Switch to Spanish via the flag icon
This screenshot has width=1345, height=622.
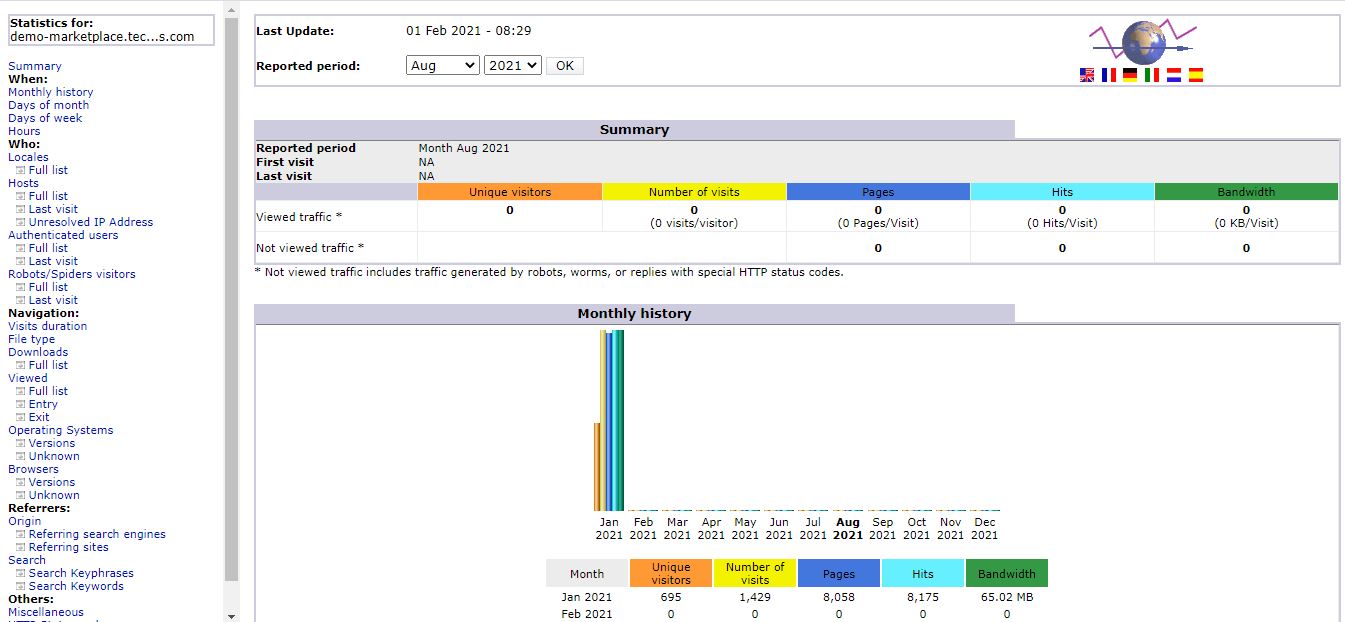1196,75
